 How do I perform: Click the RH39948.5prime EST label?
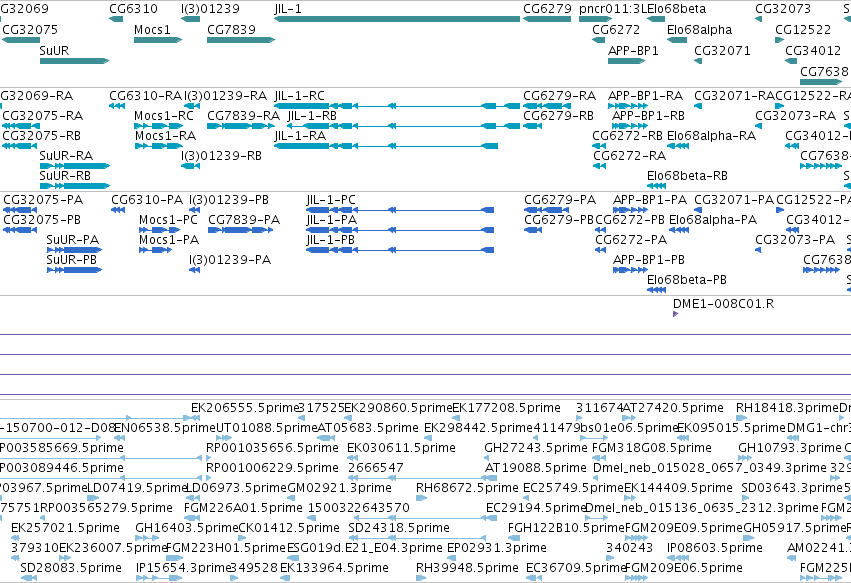[467, 568]
